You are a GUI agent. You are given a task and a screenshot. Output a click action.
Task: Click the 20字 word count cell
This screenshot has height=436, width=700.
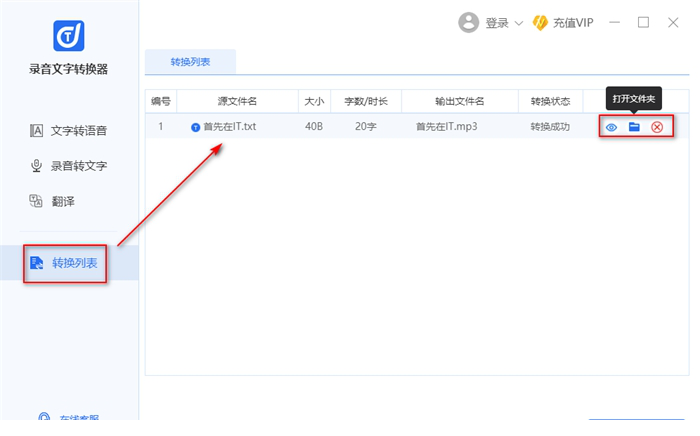tap(366, 127)
